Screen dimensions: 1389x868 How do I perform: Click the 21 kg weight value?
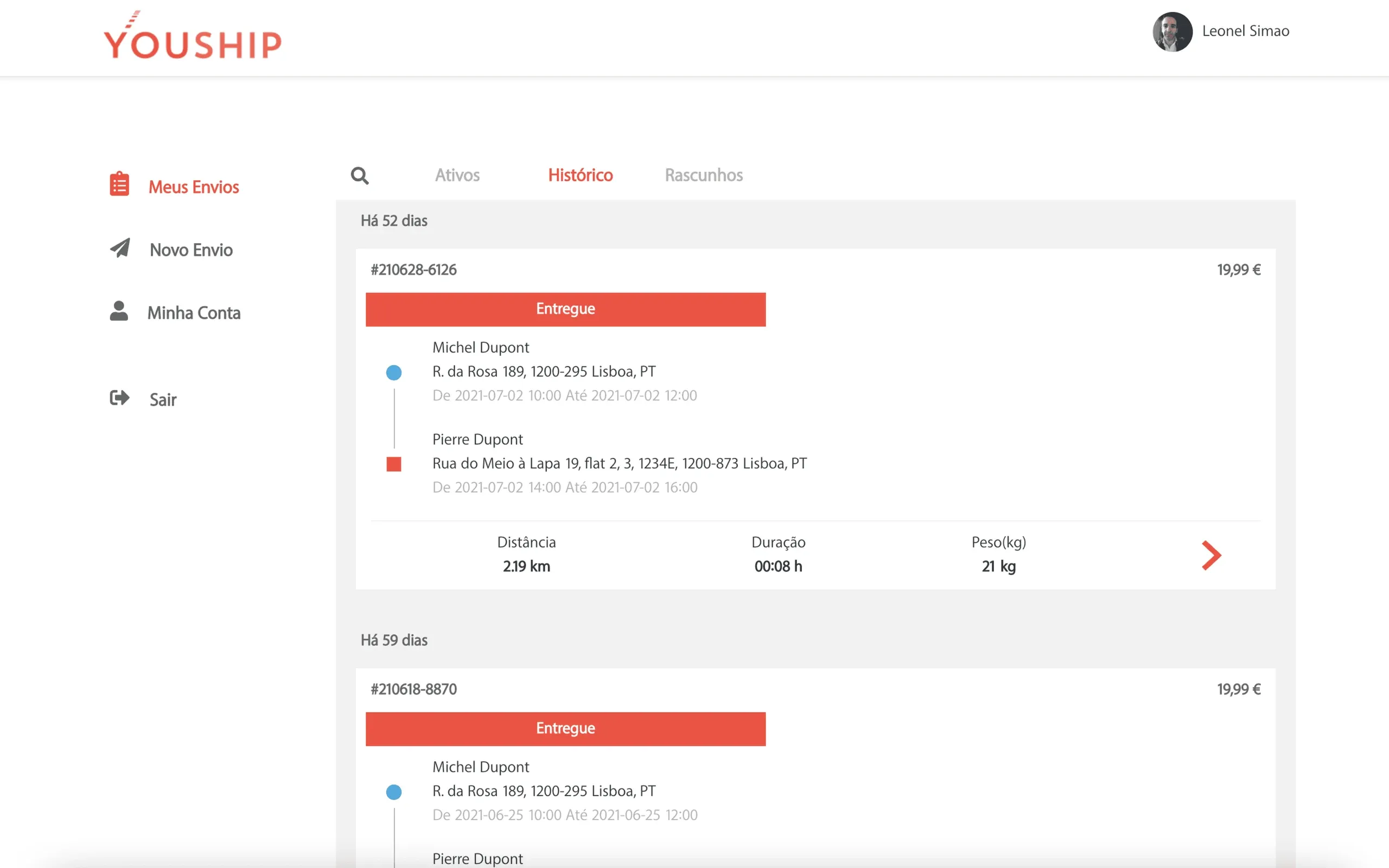point(999,566)
